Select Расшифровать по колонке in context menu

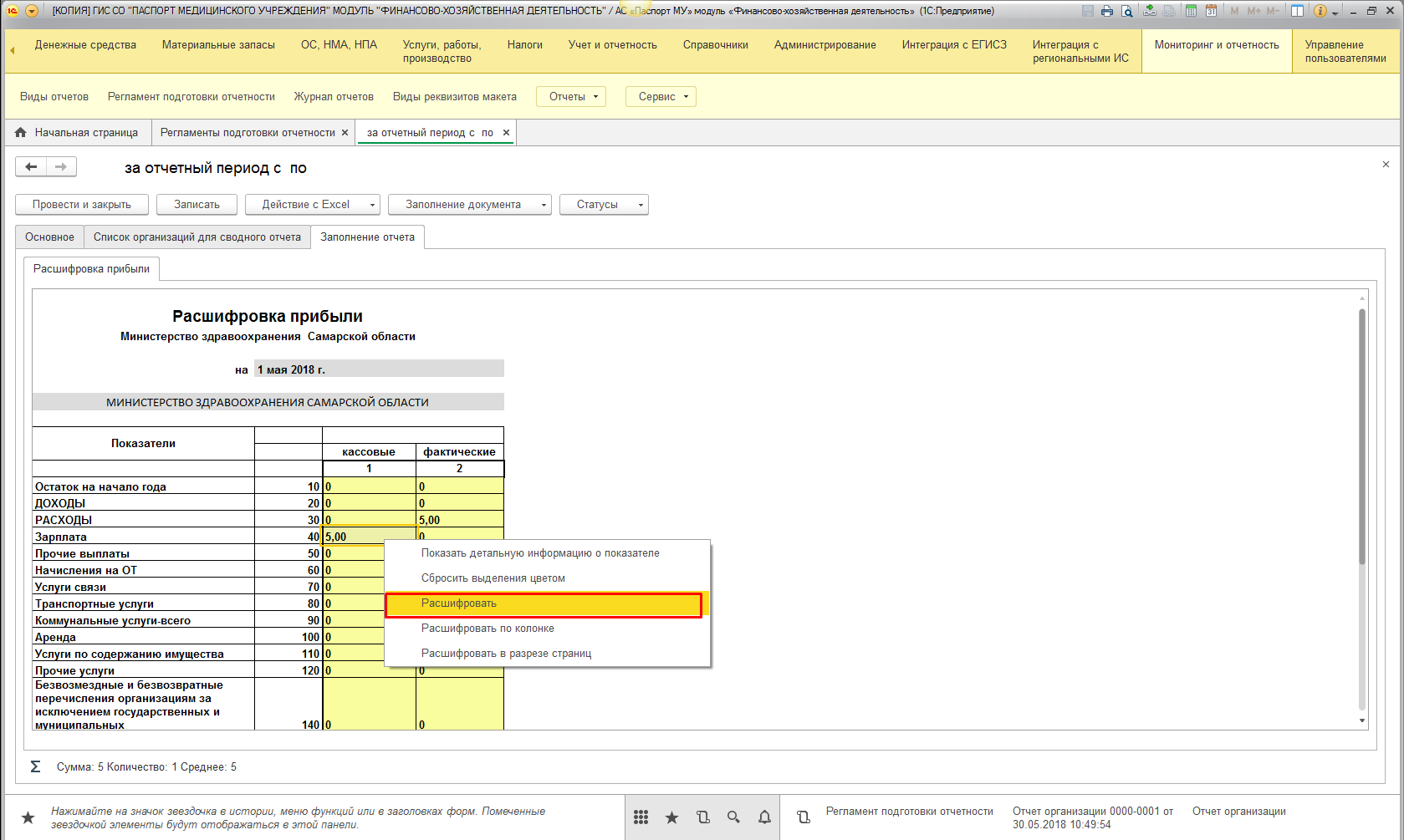[488, 629]
